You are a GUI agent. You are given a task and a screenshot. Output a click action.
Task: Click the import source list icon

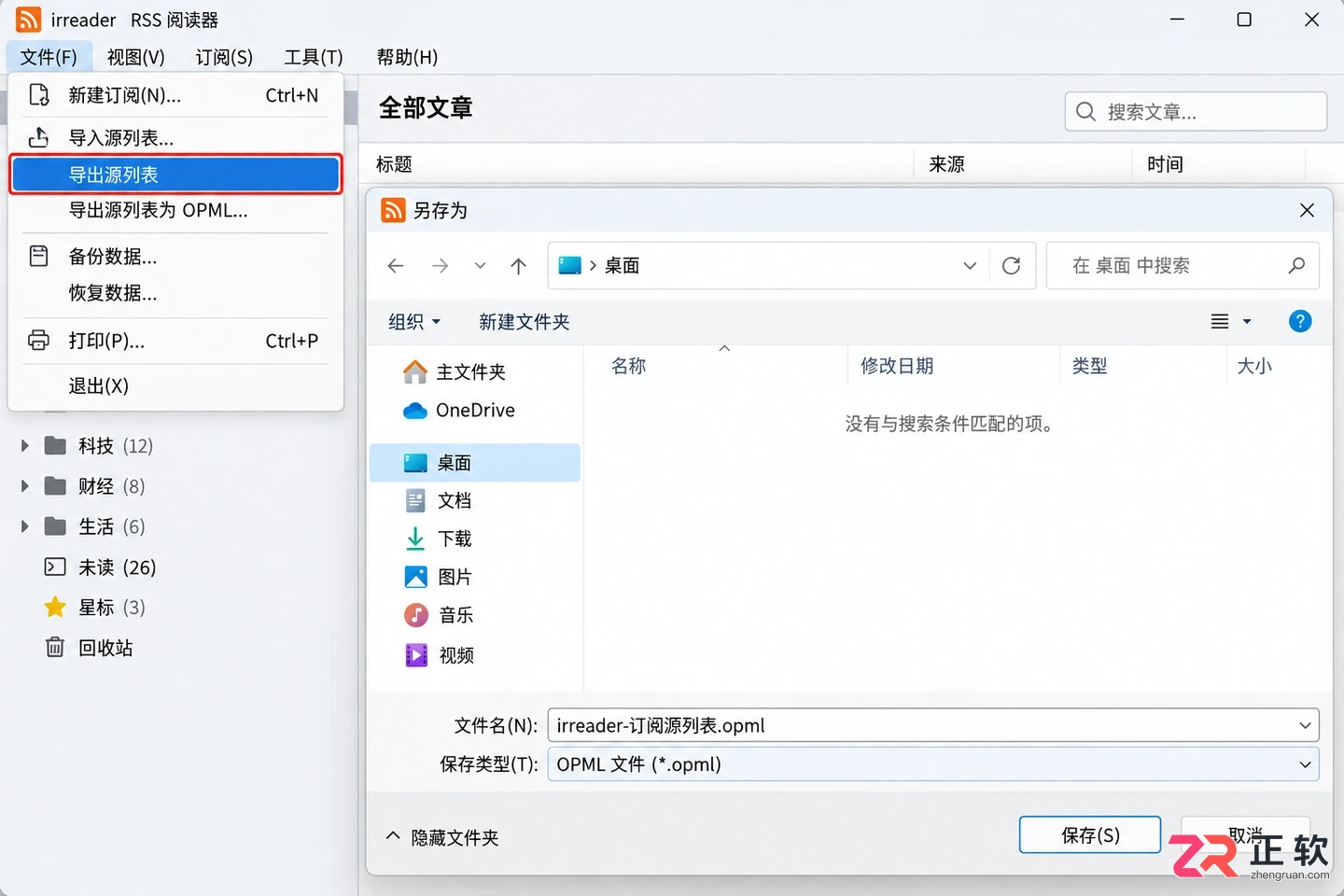click(38, 137)
